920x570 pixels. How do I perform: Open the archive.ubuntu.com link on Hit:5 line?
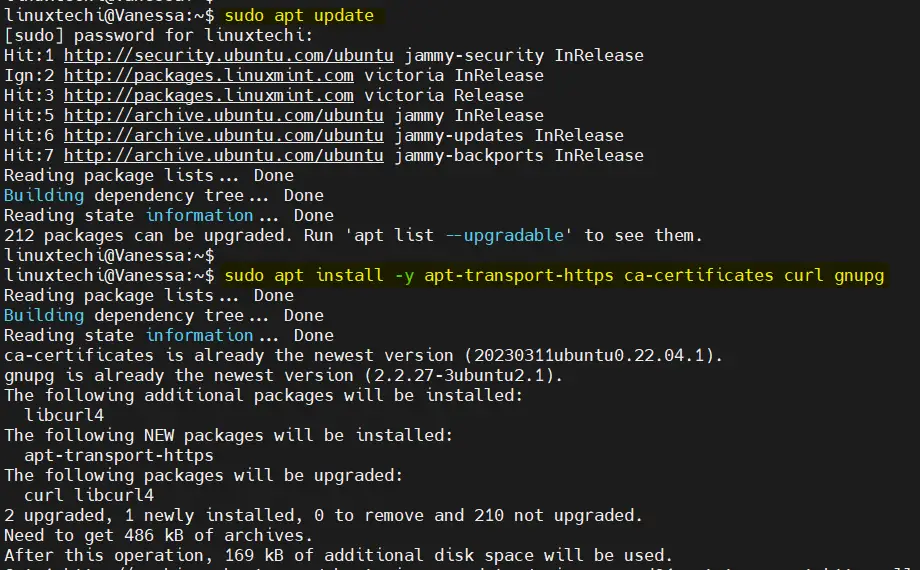[x=224, y=115]
